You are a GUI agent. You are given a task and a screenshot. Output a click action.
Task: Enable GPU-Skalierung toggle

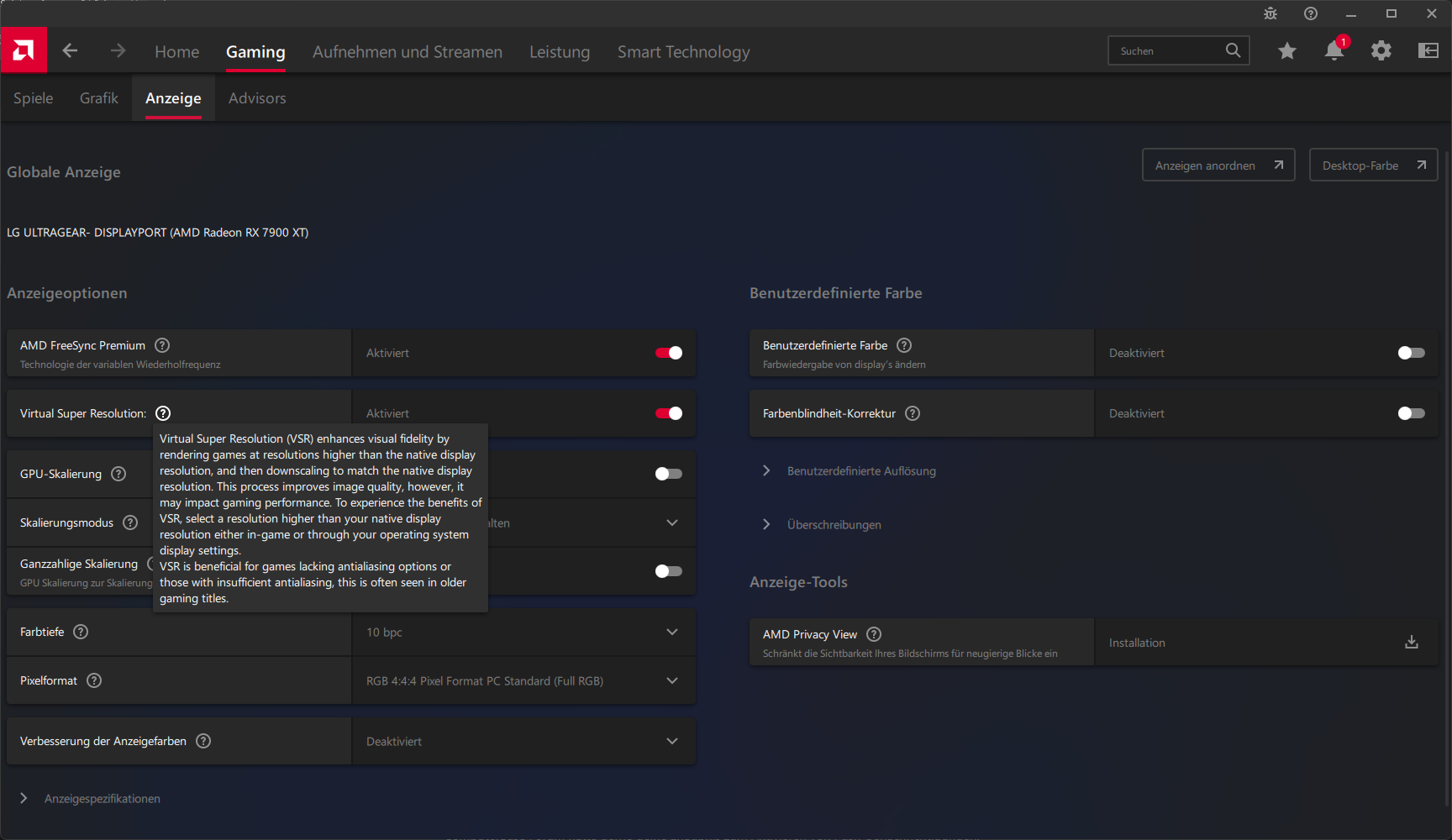click(x=669, y=474)
